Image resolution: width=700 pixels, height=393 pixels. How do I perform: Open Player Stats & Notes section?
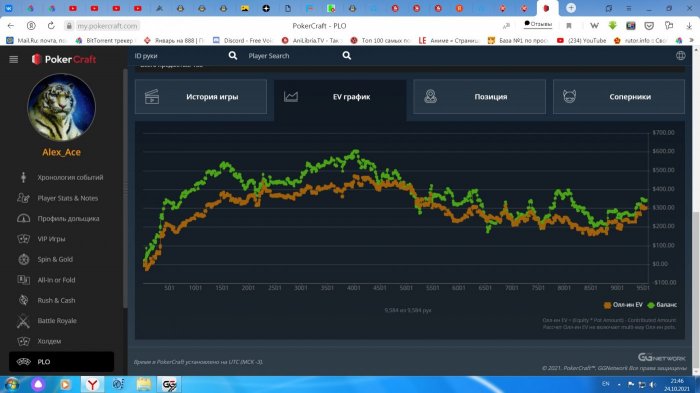[x=67, y=198]
